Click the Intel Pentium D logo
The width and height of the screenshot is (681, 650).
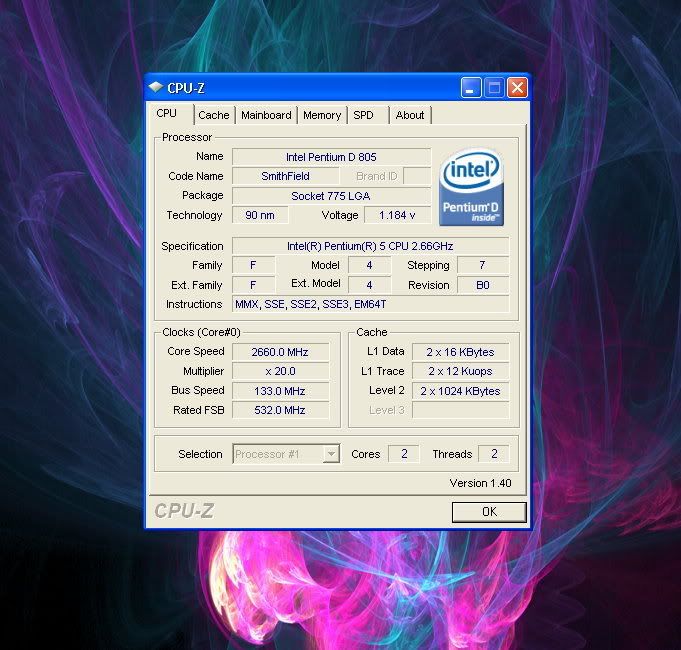coord(472,187)
